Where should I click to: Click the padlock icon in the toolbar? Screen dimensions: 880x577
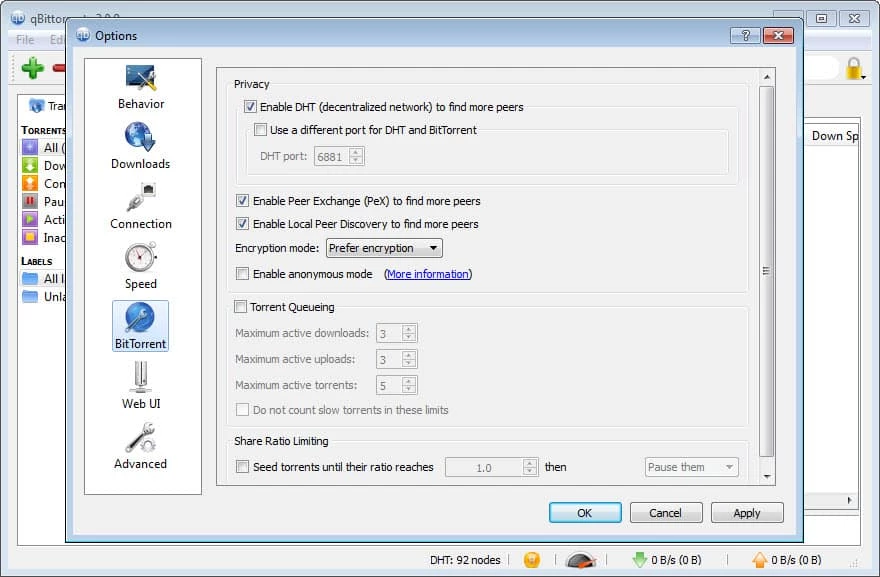point(854,69)
